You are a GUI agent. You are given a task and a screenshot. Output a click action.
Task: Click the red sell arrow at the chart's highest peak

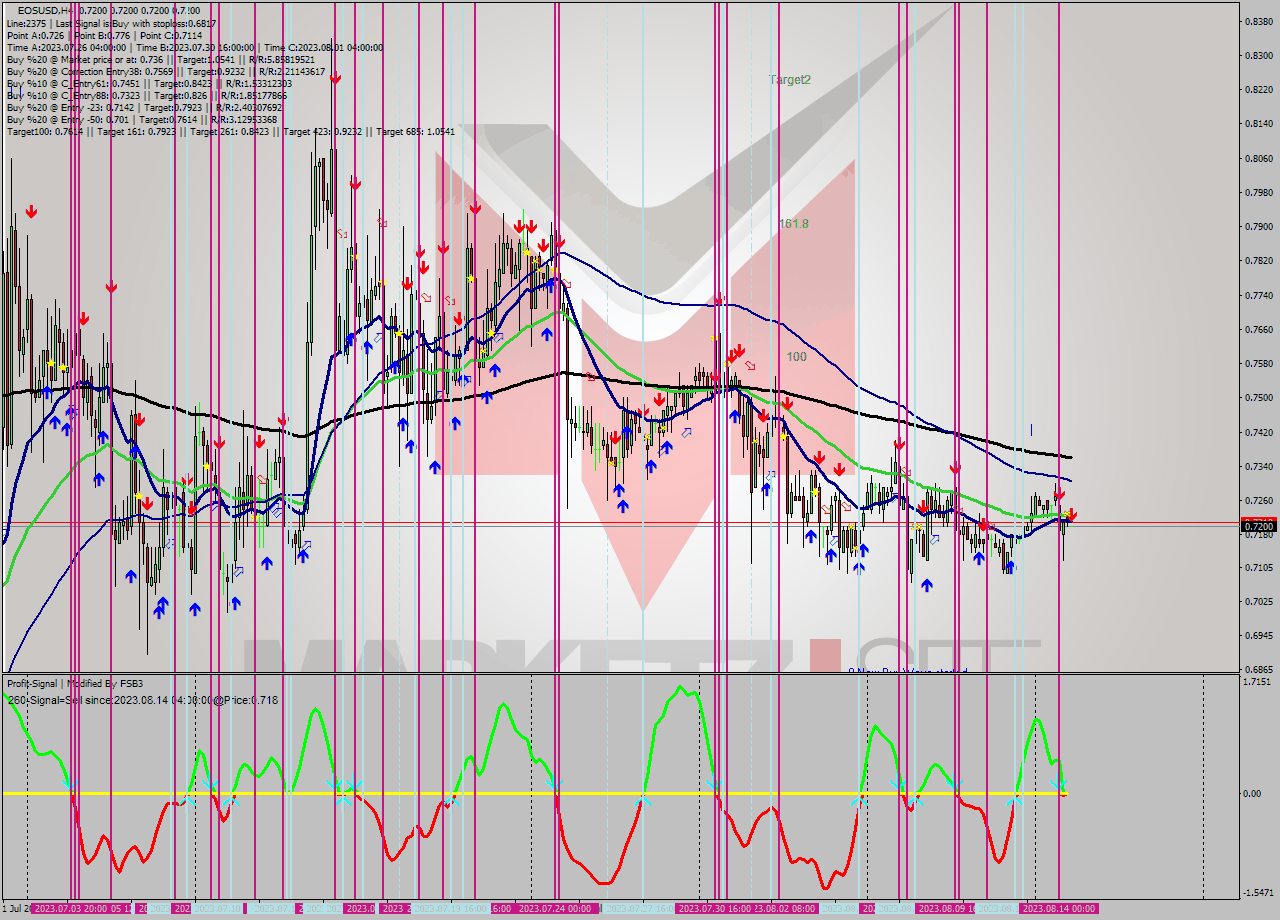336,77
